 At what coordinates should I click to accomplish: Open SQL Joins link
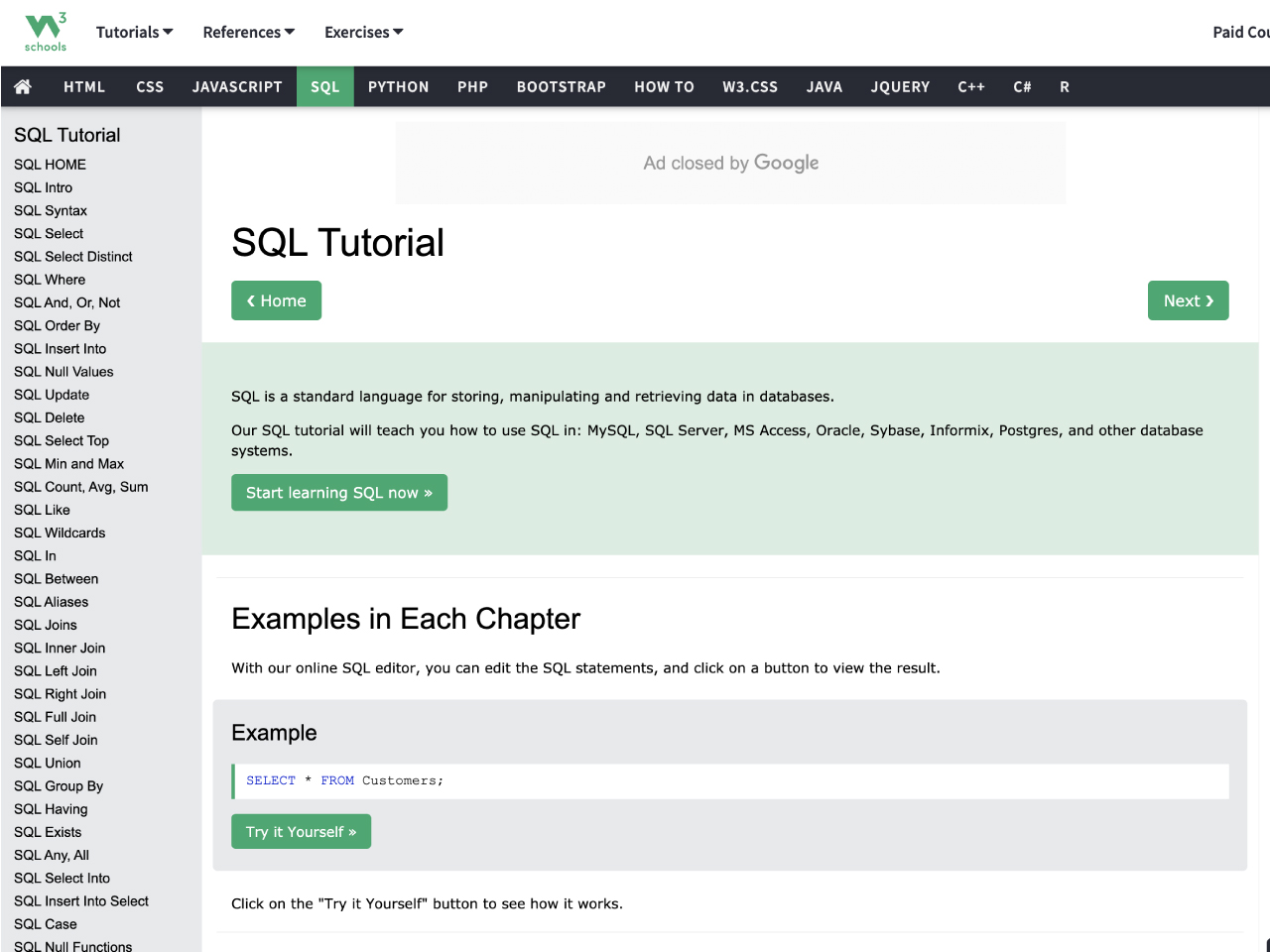[x=46, y=625]
